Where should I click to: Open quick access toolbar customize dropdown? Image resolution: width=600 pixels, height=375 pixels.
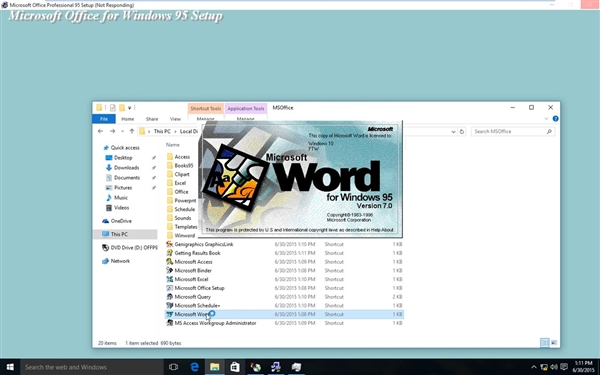pyautogui.click(x=129, y=108)
